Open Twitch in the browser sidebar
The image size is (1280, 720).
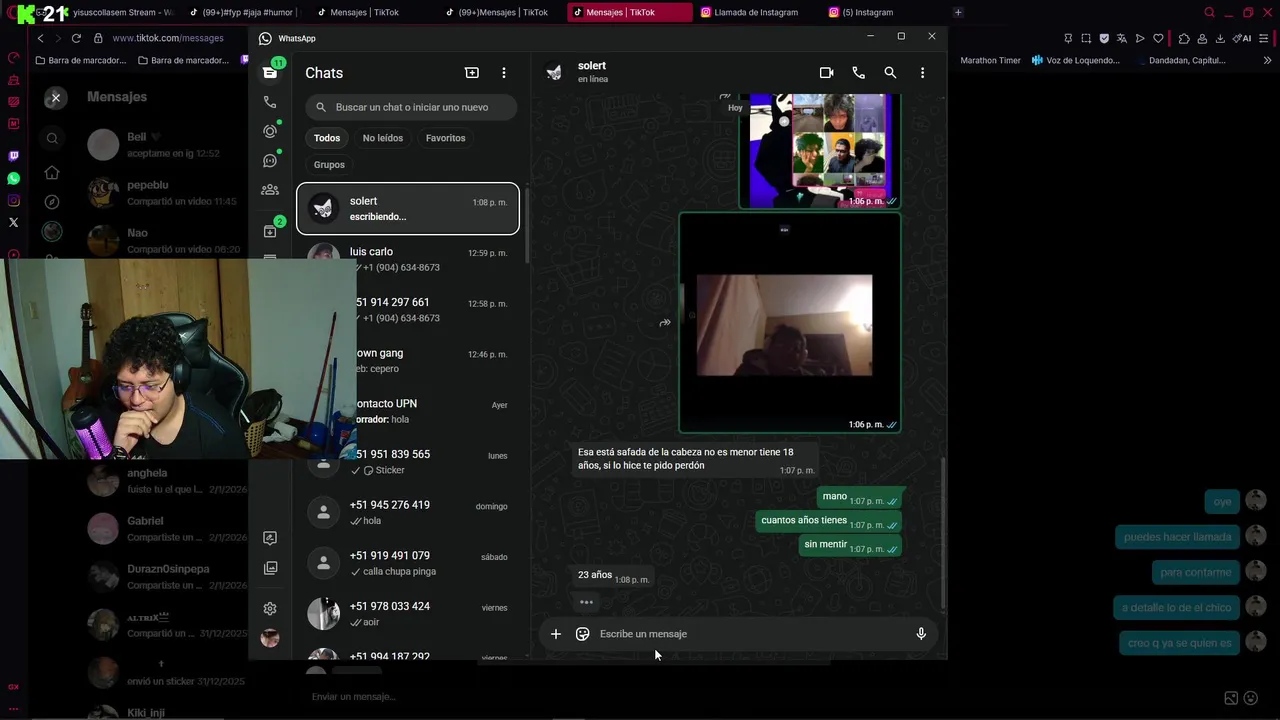click(13, 156)
